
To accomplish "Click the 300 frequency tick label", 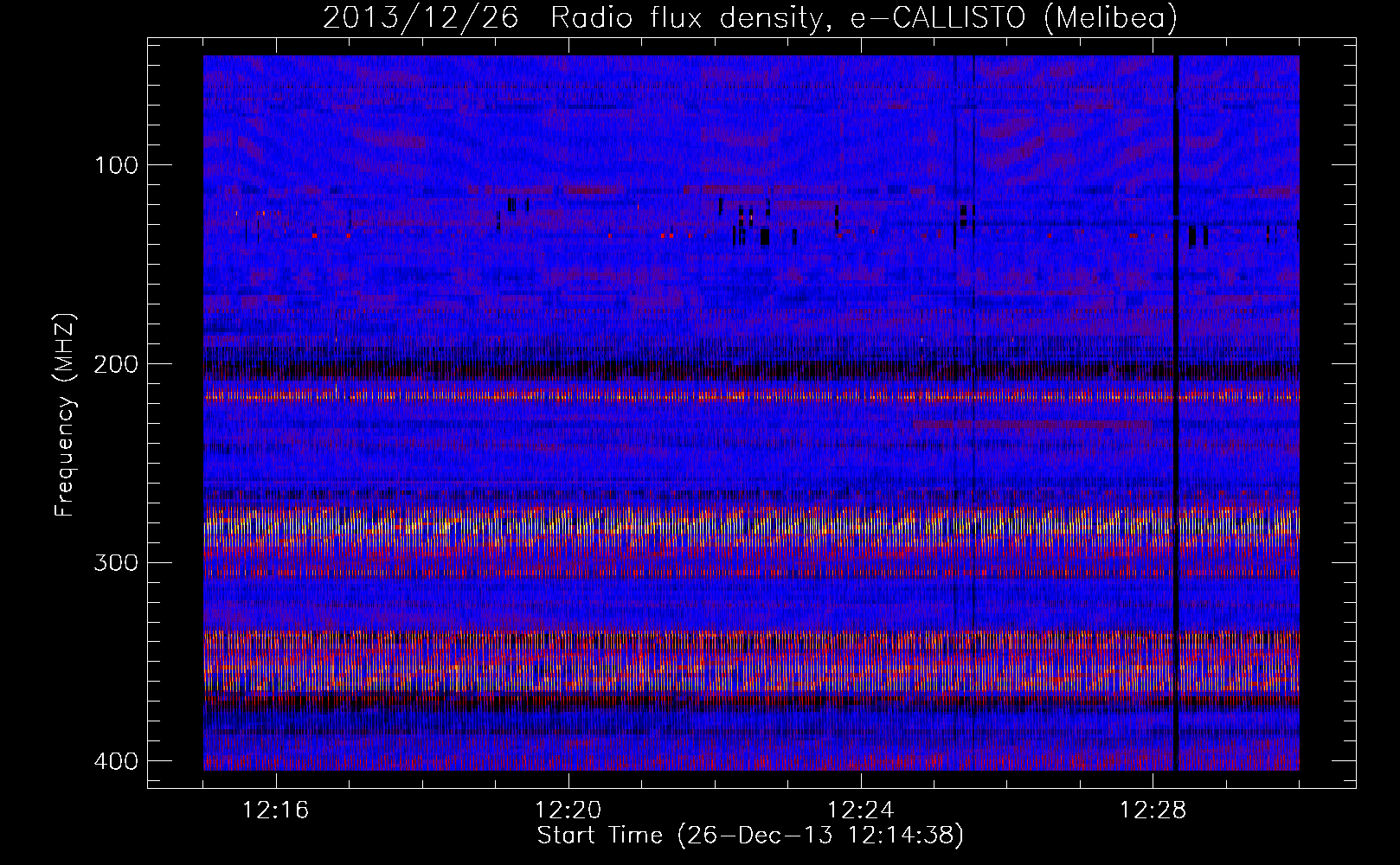I will click(x=115, y=563).
